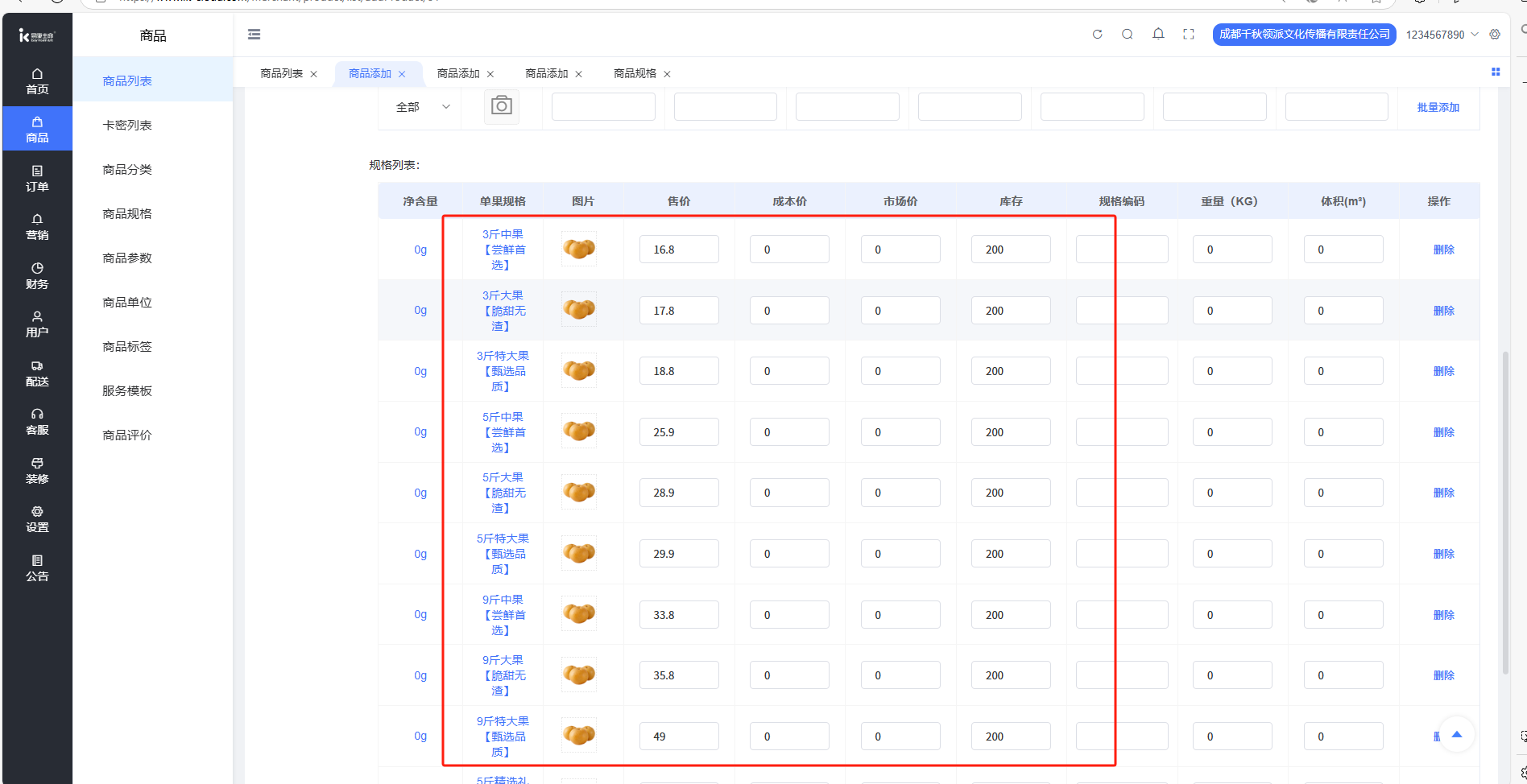1527x784 pixels.
Task: Close the 商品规格 tab
Action: (667, 74)
